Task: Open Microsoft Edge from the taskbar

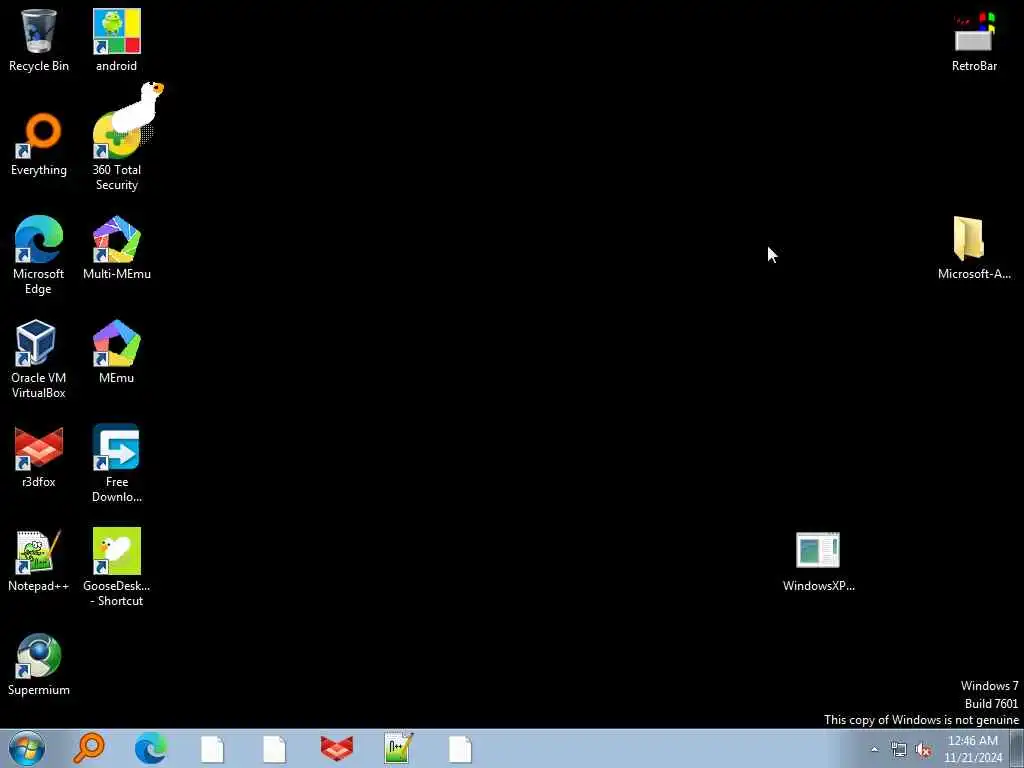Action: click(151, 748)
